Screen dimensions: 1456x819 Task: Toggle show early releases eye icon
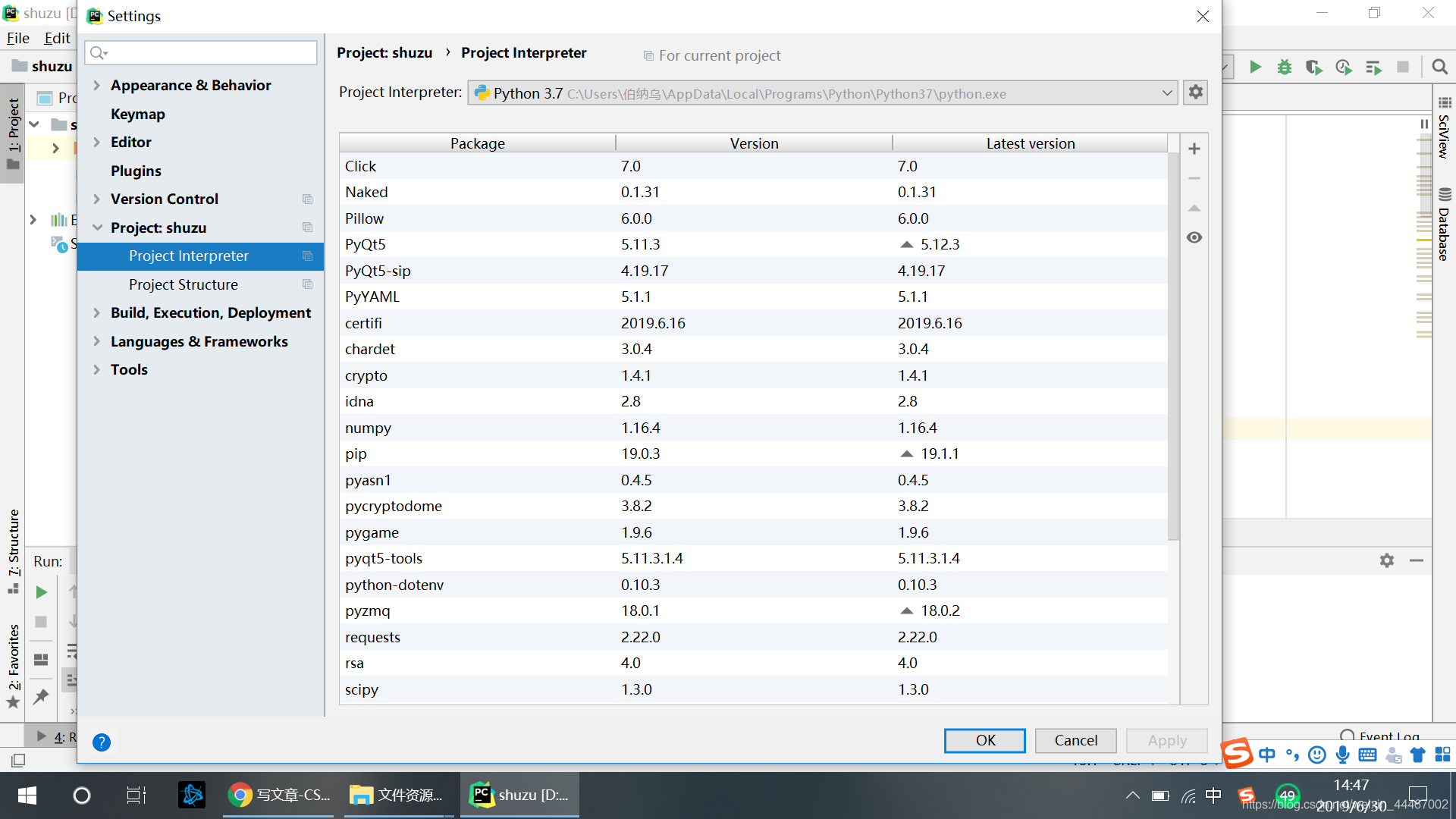coord(1194,237)
